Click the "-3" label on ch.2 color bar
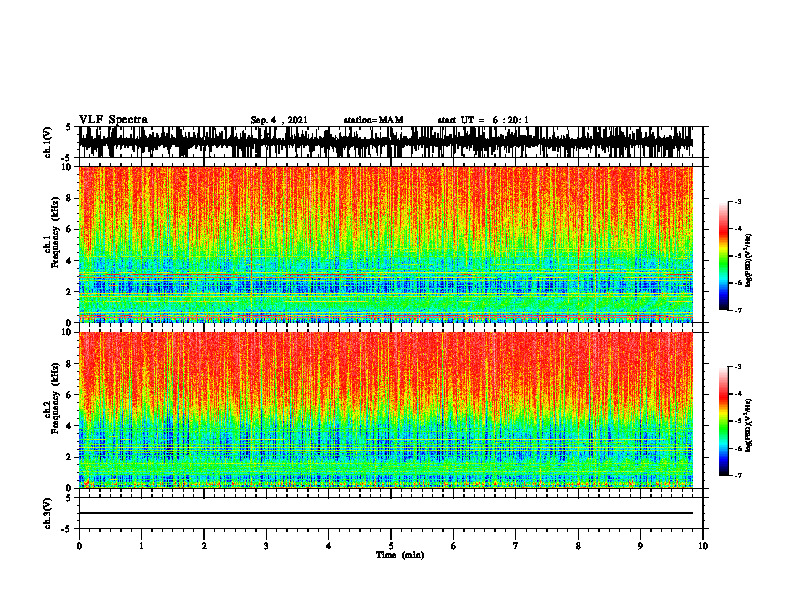792x612 pixels. pyautogui.click(x=738, y=367)
